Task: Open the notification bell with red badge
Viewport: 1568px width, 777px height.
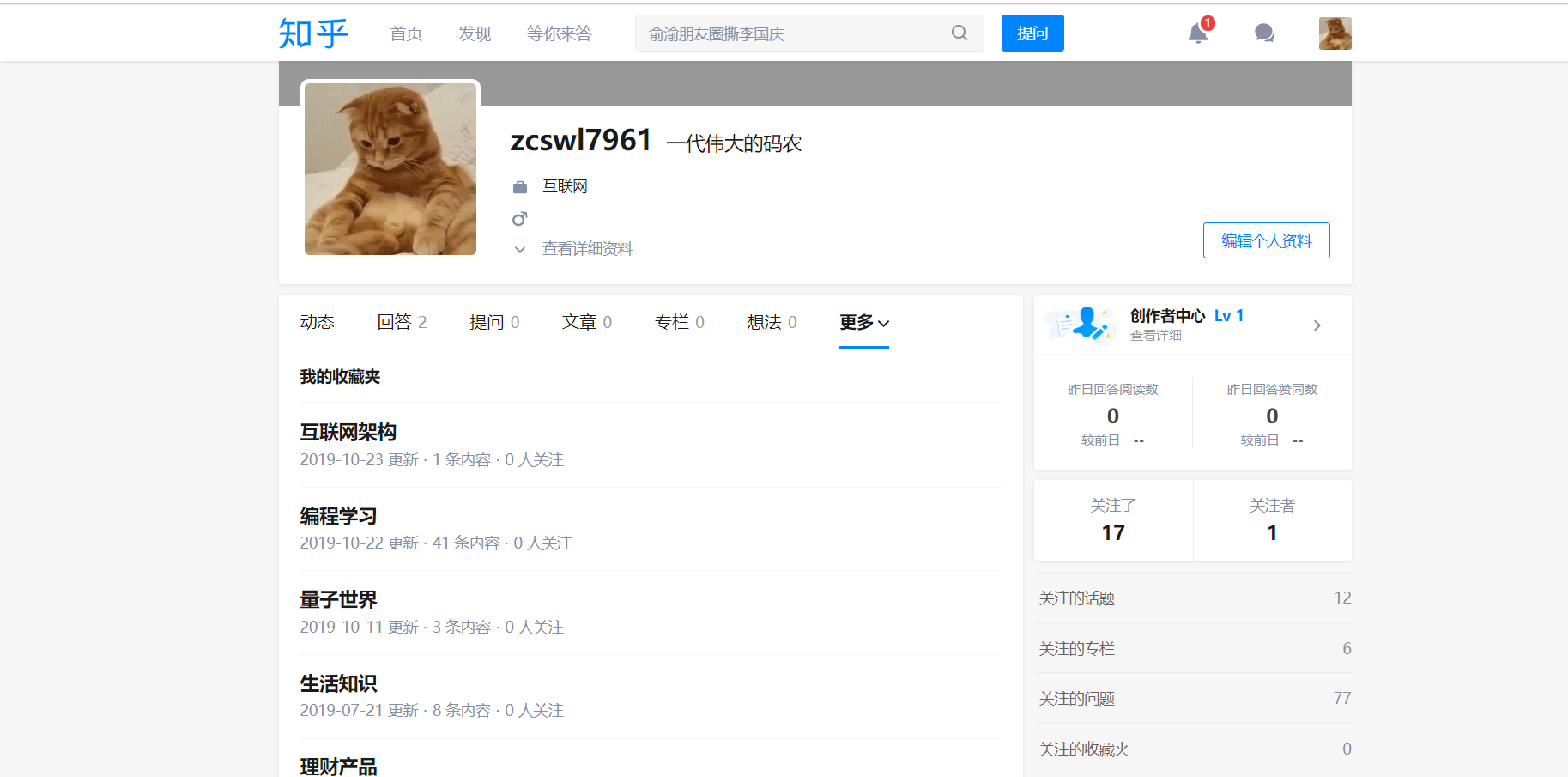Action: (1197, 33)
